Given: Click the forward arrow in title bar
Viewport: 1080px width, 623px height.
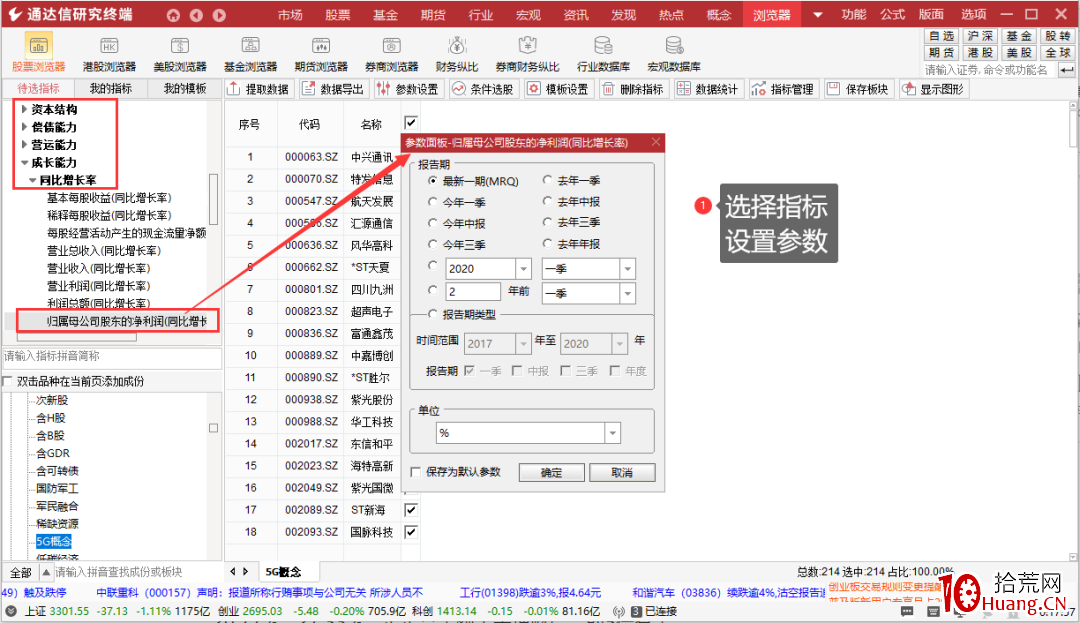Looking at the screenshot, I should [219, 14].
